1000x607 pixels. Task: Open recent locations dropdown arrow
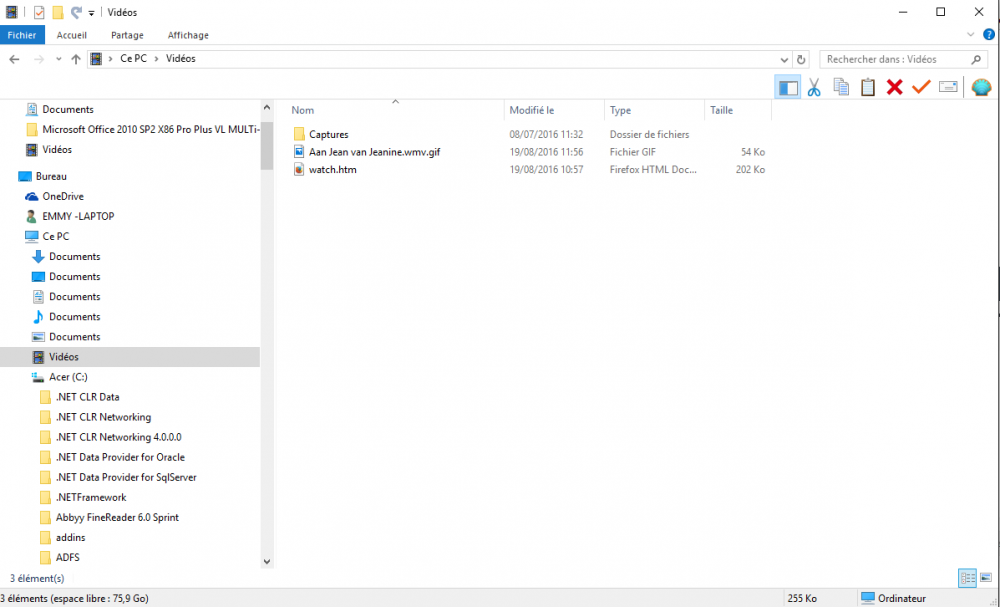point(59,59)
